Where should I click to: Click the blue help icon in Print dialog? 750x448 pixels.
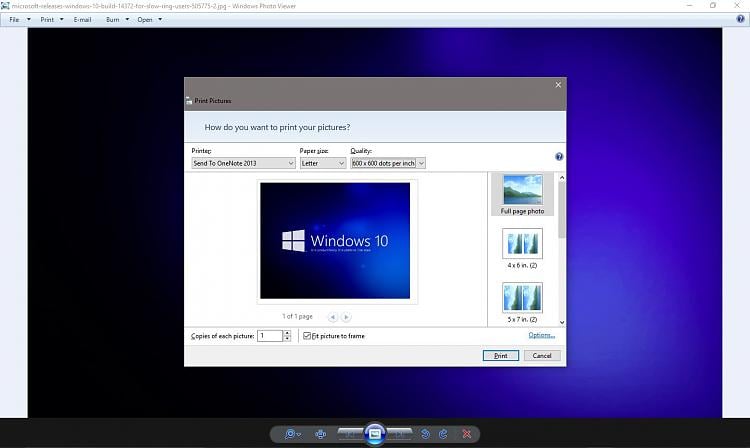[x=559, y=156]
